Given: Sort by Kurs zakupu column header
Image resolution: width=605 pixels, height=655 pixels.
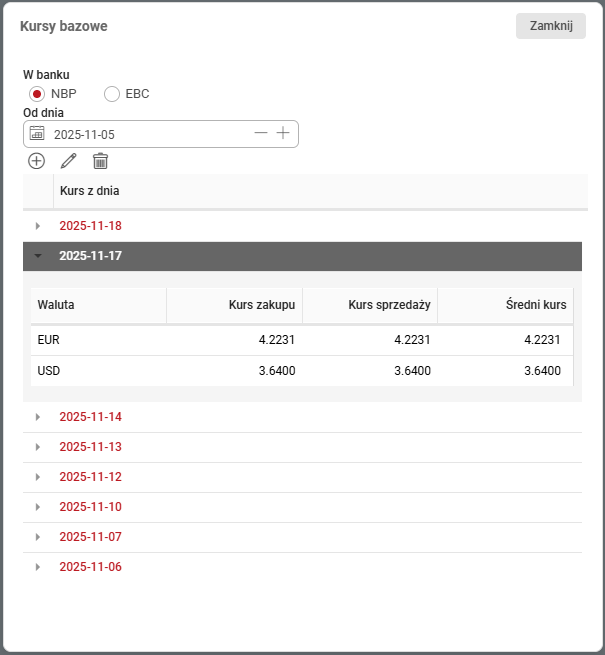Looking at the screenshot, I should [234, 304].
